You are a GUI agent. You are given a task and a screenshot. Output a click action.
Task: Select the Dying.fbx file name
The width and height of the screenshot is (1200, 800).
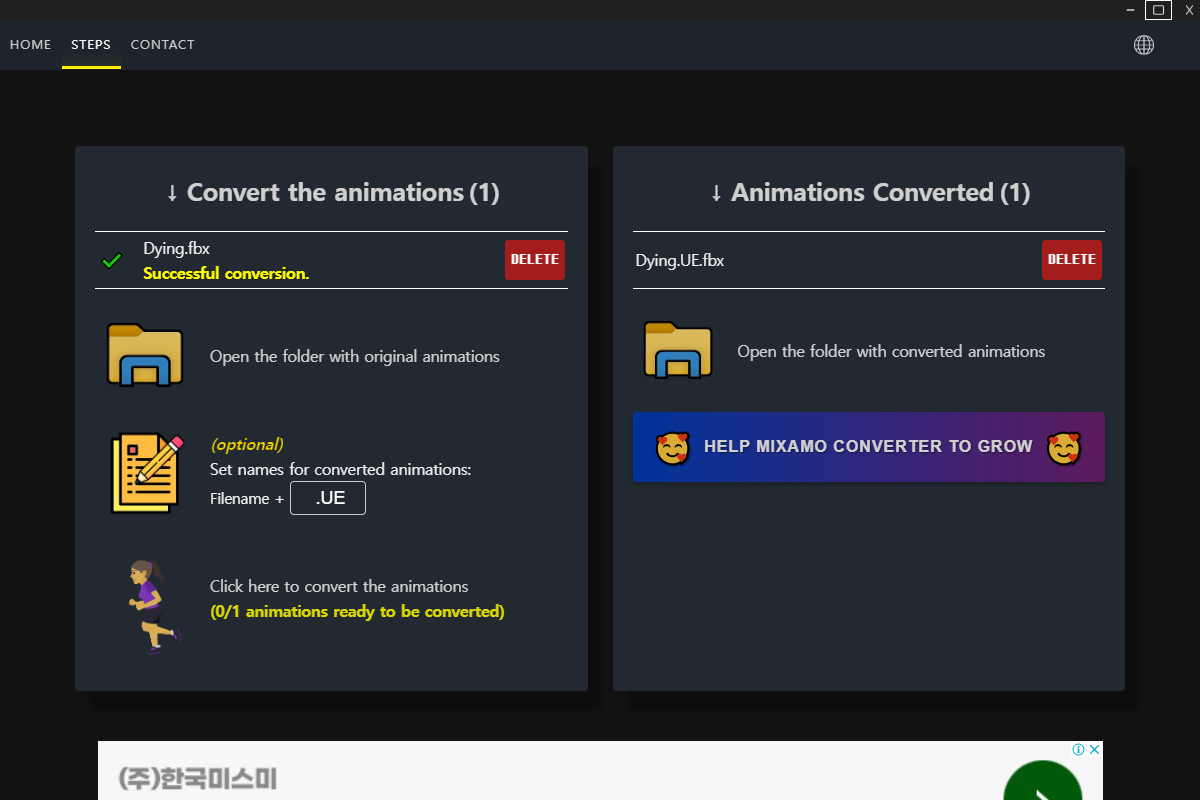coord(176,249)
